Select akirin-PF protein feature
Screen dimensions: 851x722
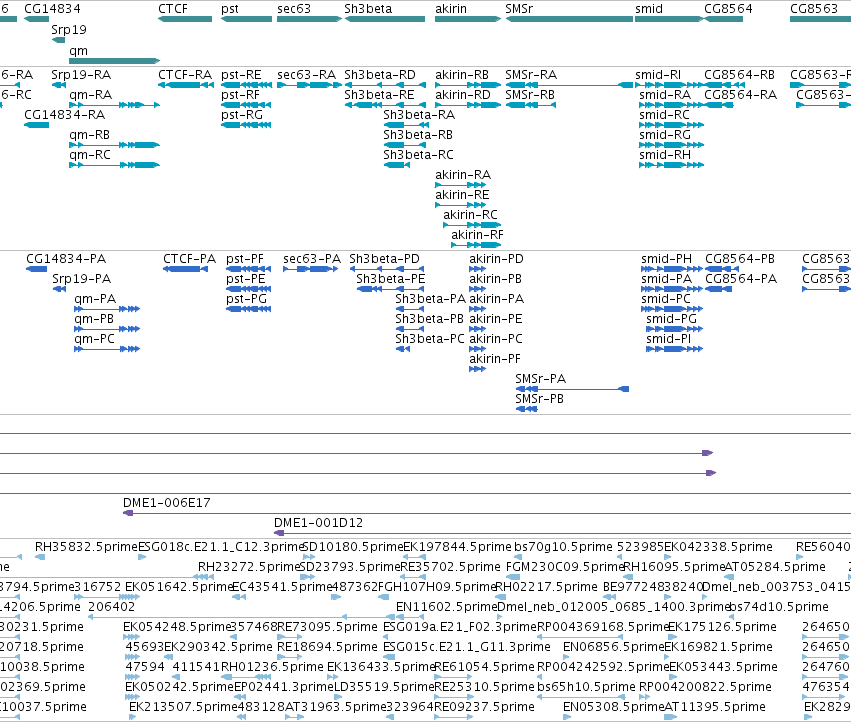click(477, 369)
